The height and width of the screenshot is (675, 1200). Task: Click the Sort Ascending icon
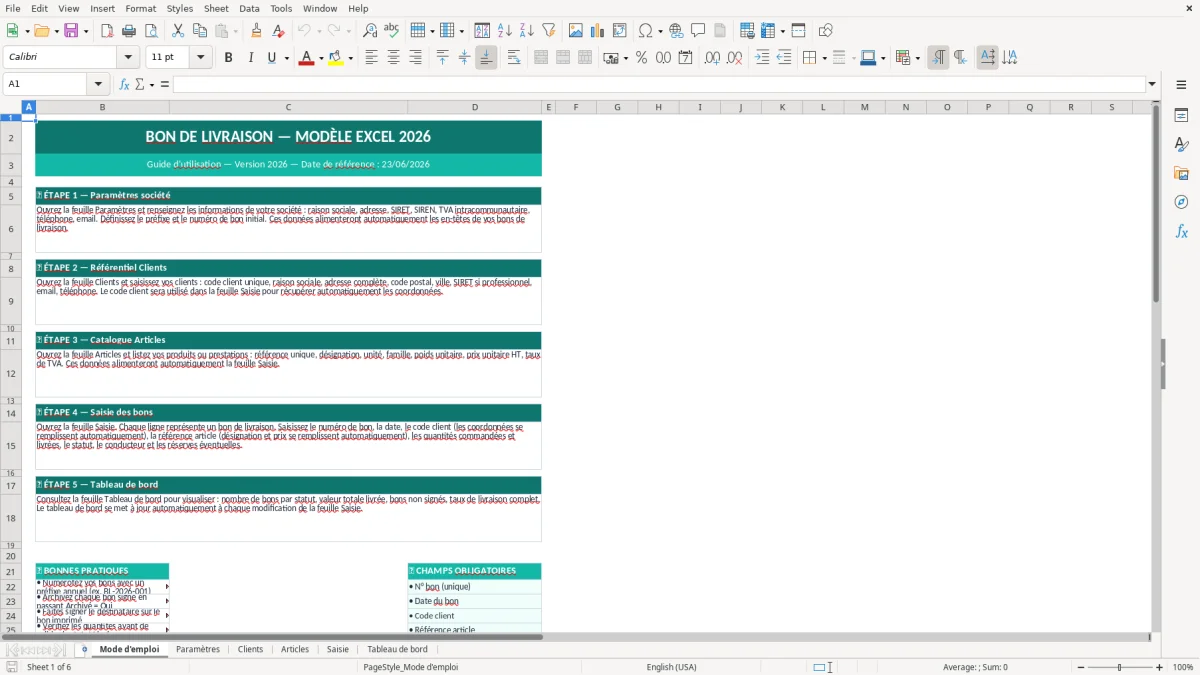pyautogui.click(x=505, y=31)
